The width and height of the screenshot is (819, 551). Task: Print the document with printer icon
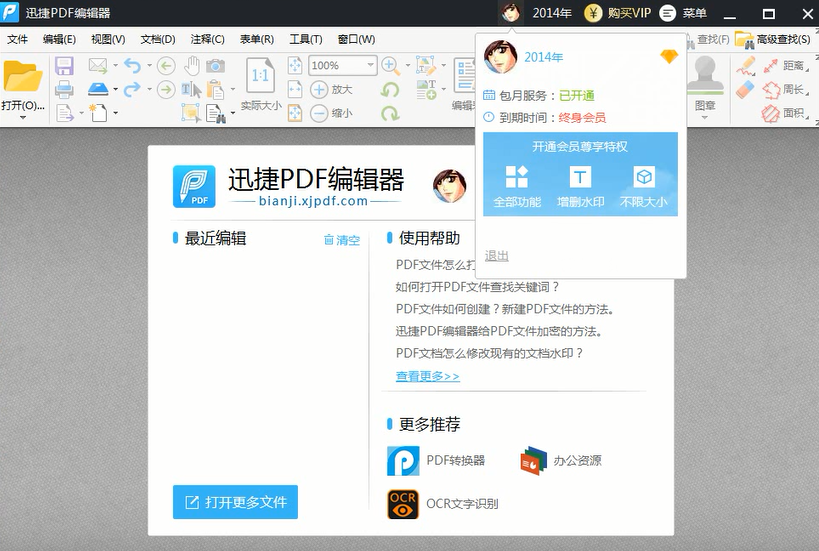click(x=64, y=89)
